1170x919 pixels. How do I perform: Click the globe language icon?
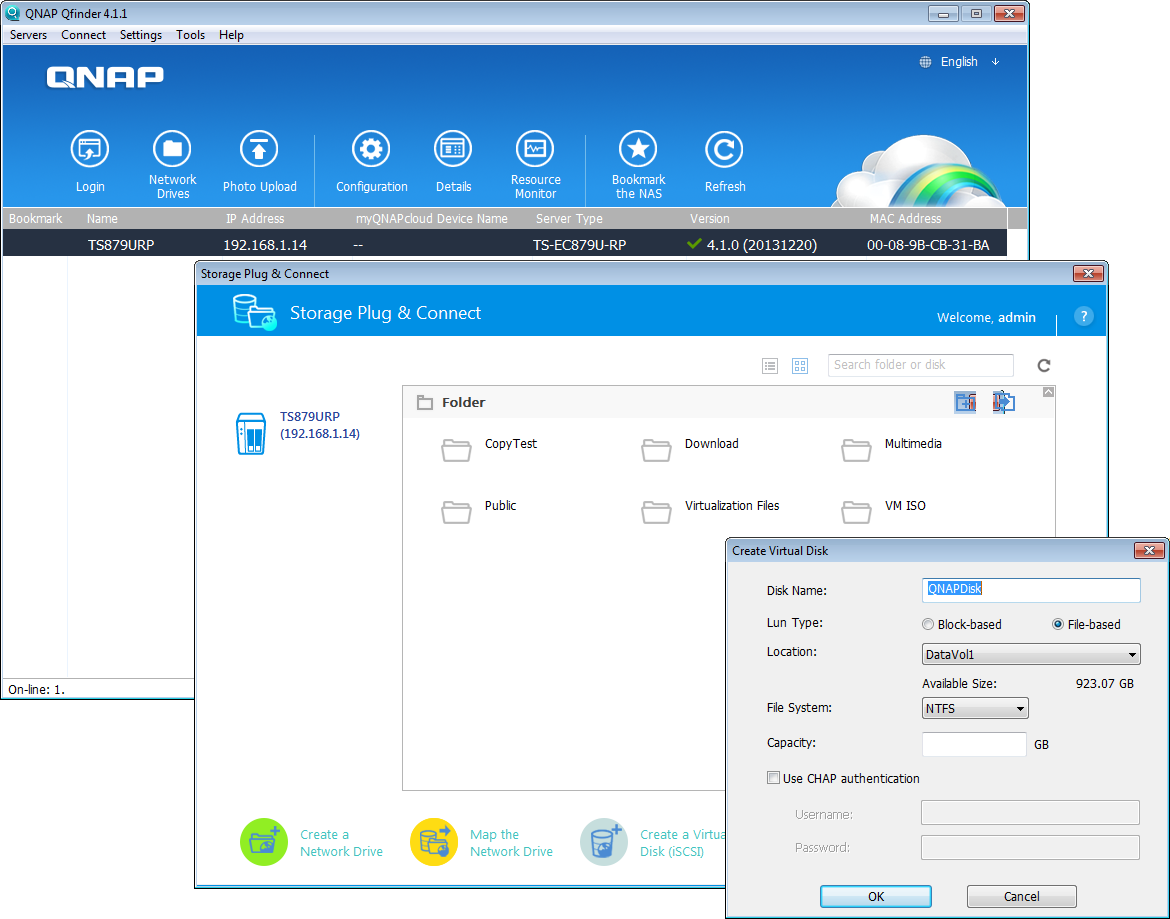pos(925,62)
